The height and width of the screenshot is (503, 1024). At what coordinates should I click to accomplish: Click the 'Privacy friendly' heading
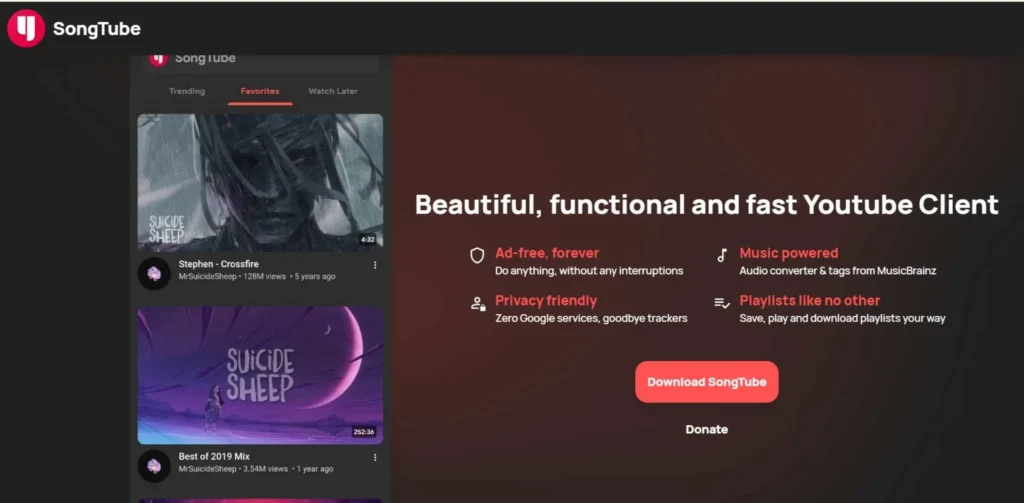tap(546, 300)
